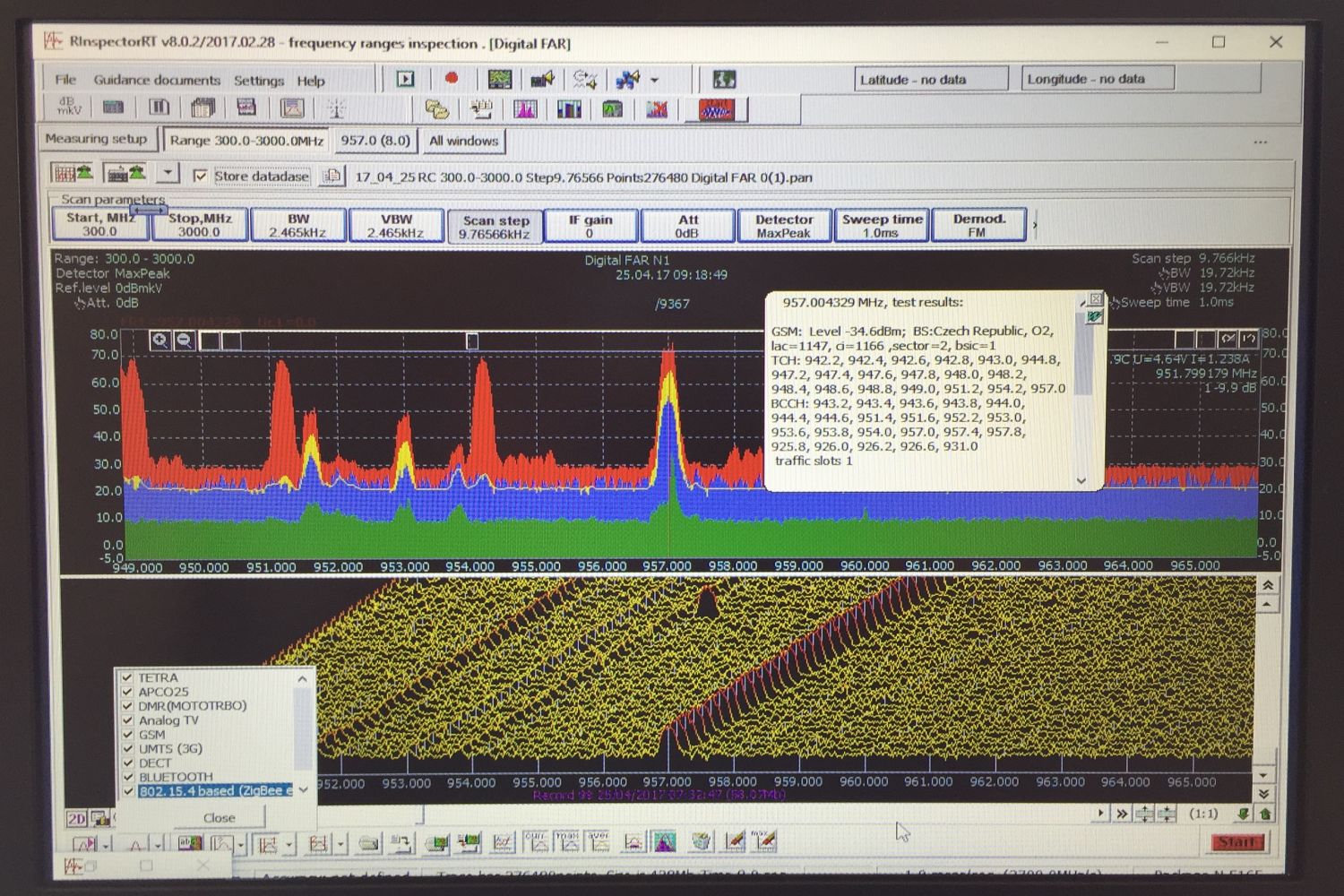Zoom in on the spectrum graph
Screen dimensions: 1344x896
(x=160, y=340)
